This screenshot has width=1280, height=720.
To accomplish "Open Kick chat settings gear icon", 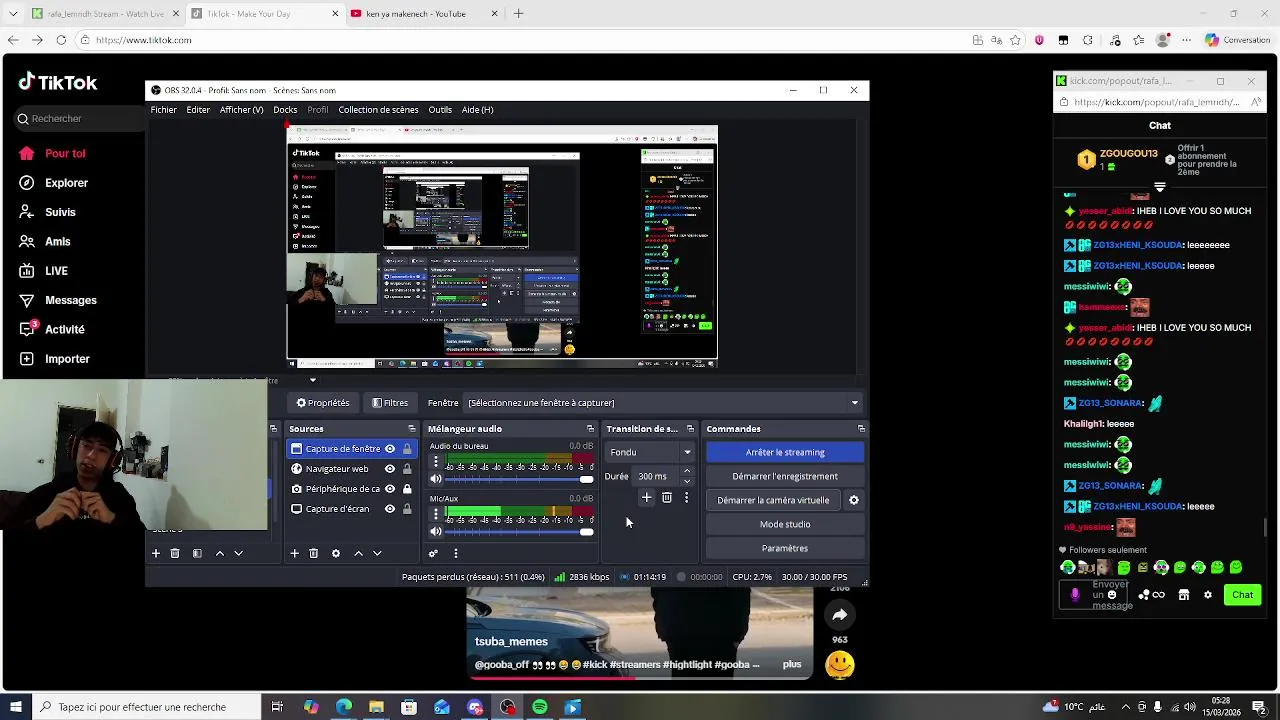I will (x=1207, y=595).
